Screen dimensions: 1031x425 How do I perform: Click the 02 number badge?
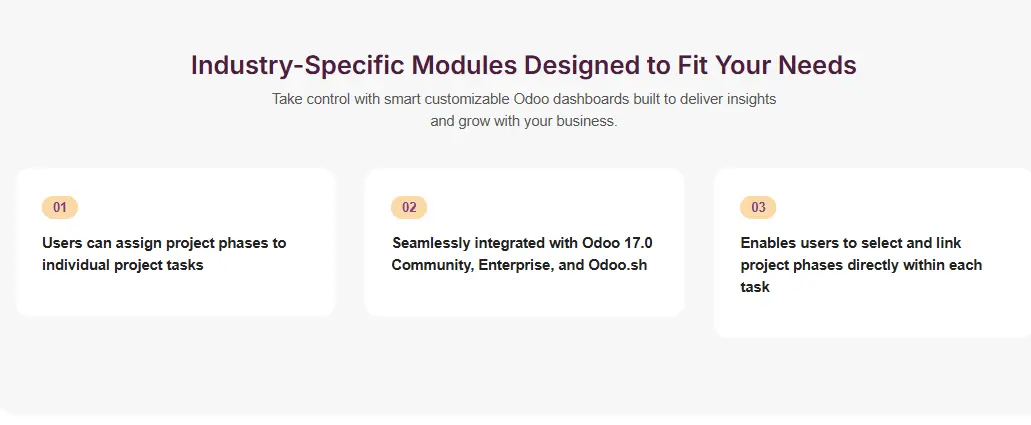coord(409,207)
